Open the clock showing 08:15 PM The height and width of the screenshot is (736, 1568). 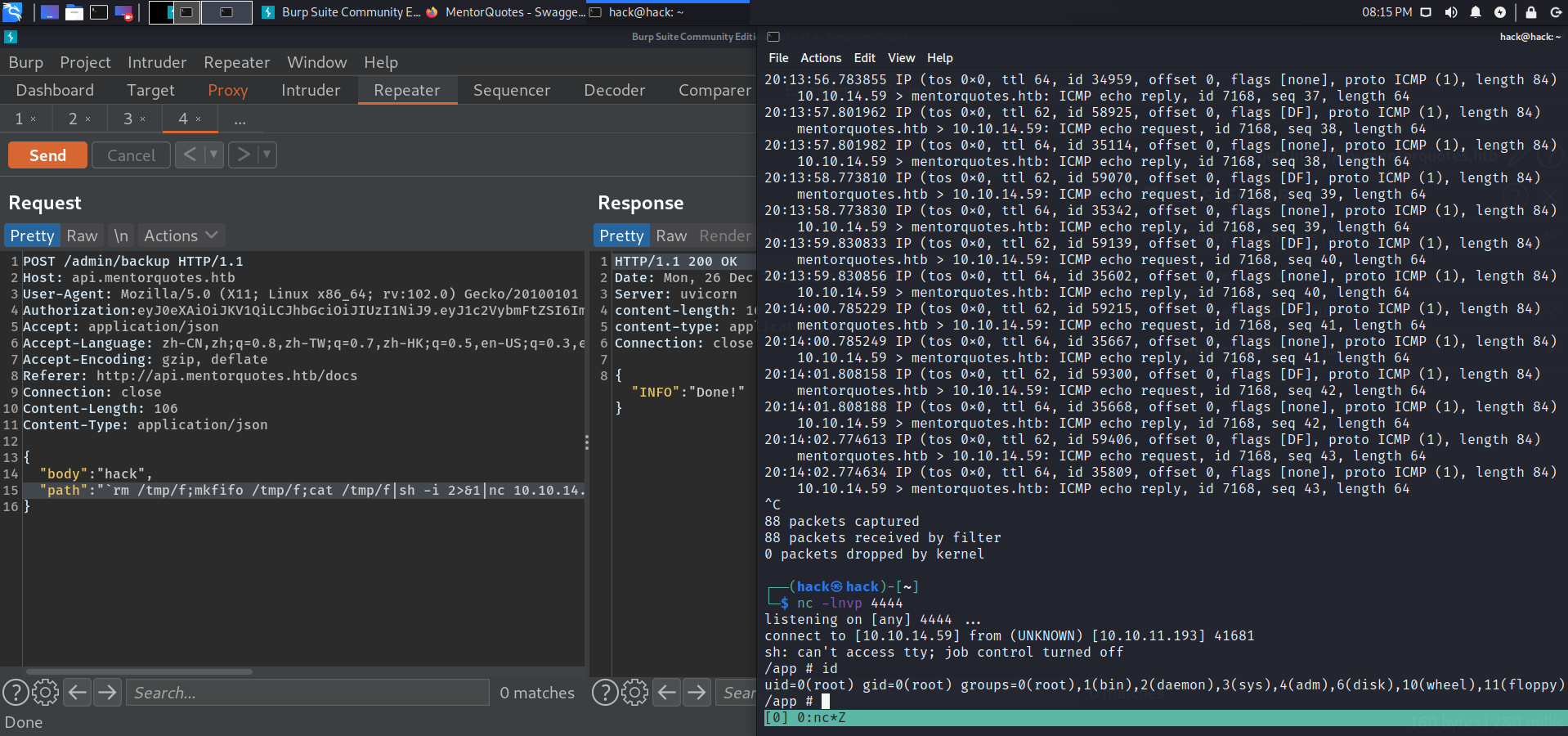[1387, 12]
